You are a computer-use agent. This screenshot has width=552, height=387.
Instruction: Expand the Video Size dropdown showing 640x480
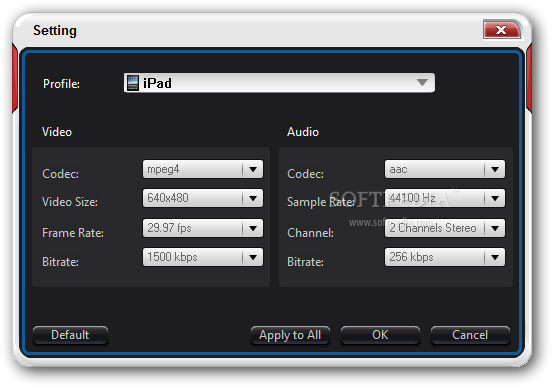point(203,198)
